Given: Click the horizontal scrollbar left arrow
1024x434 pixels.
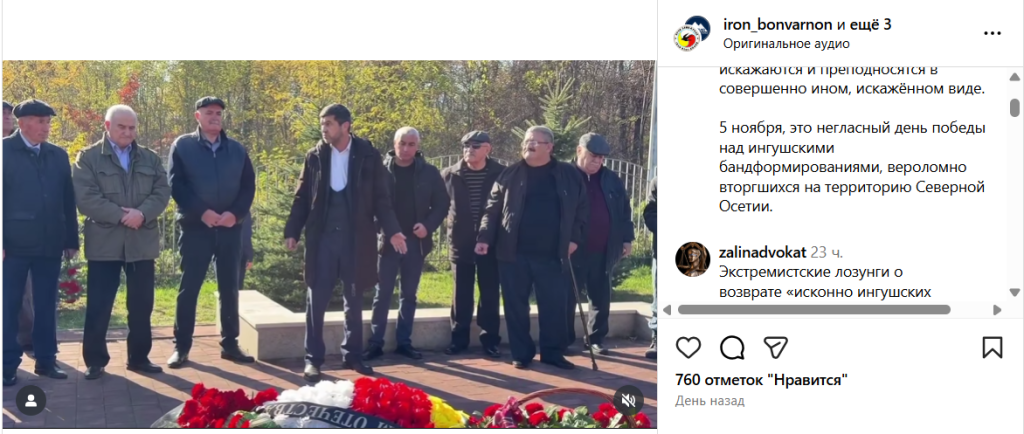Looking at the screenshot, I should click(x=667, y=309).
